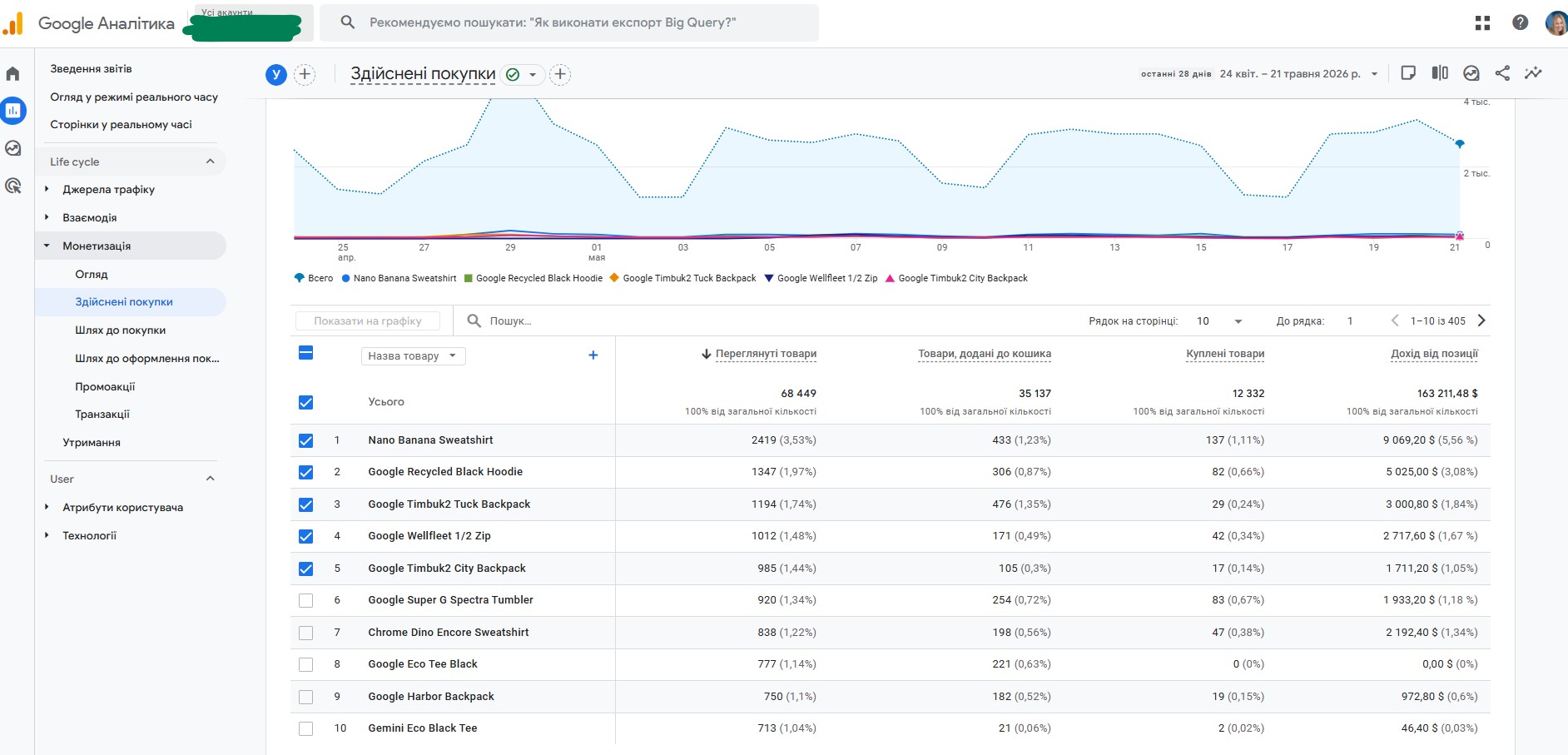Click the top search bar

pos(569,22)
